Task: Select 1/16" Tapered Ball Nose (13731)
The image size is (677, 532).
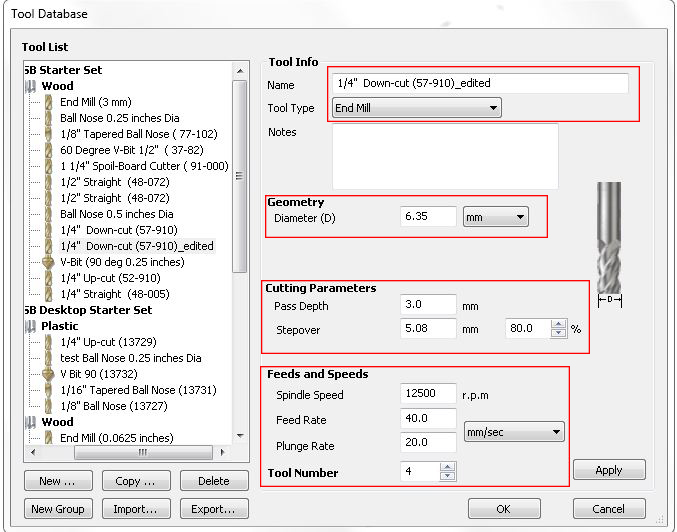Action: pos(138,390)
